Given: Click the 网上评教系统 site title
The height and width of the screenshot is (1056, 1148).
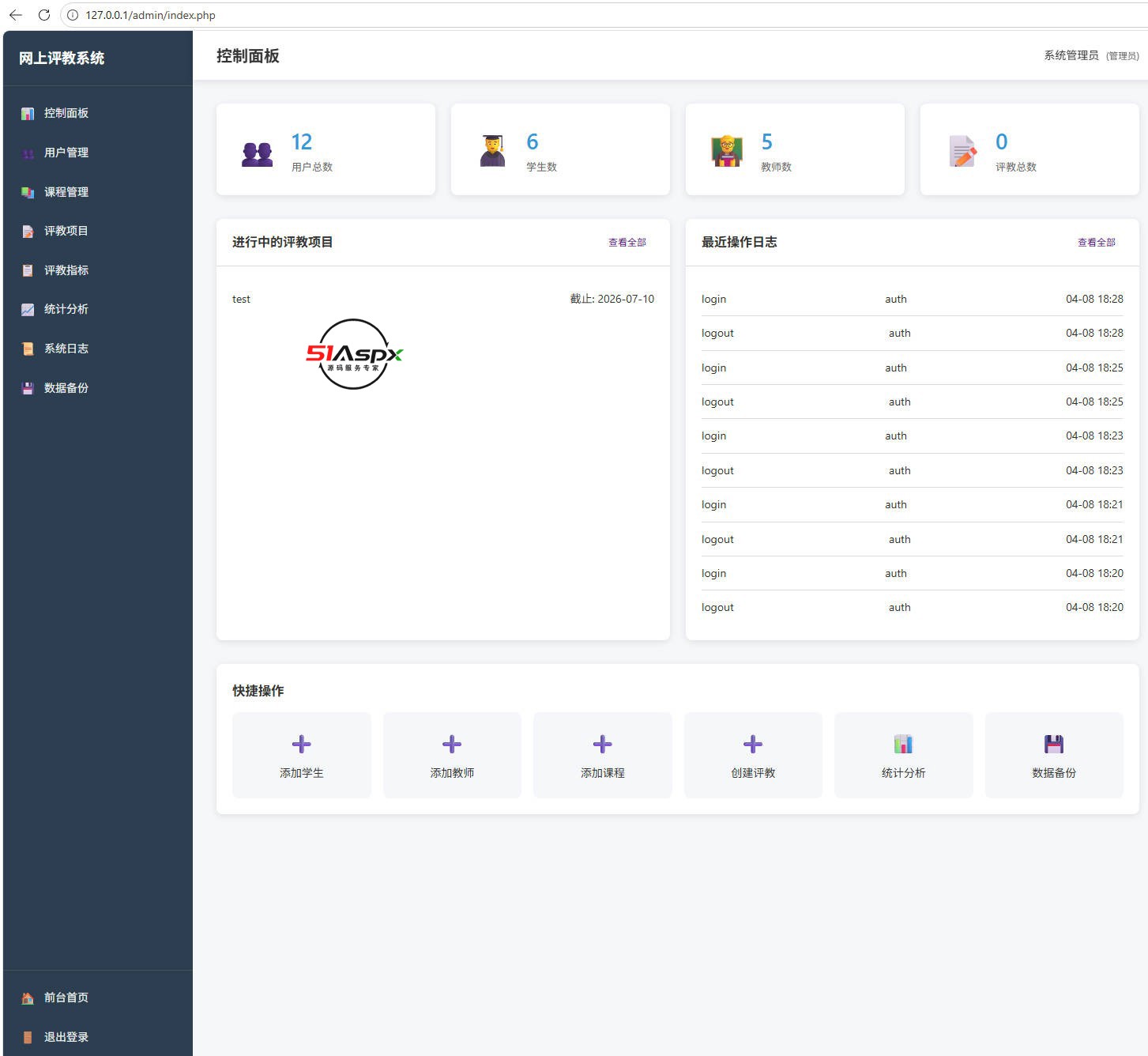Looking at the screenshot, I should tap(62, 58).
